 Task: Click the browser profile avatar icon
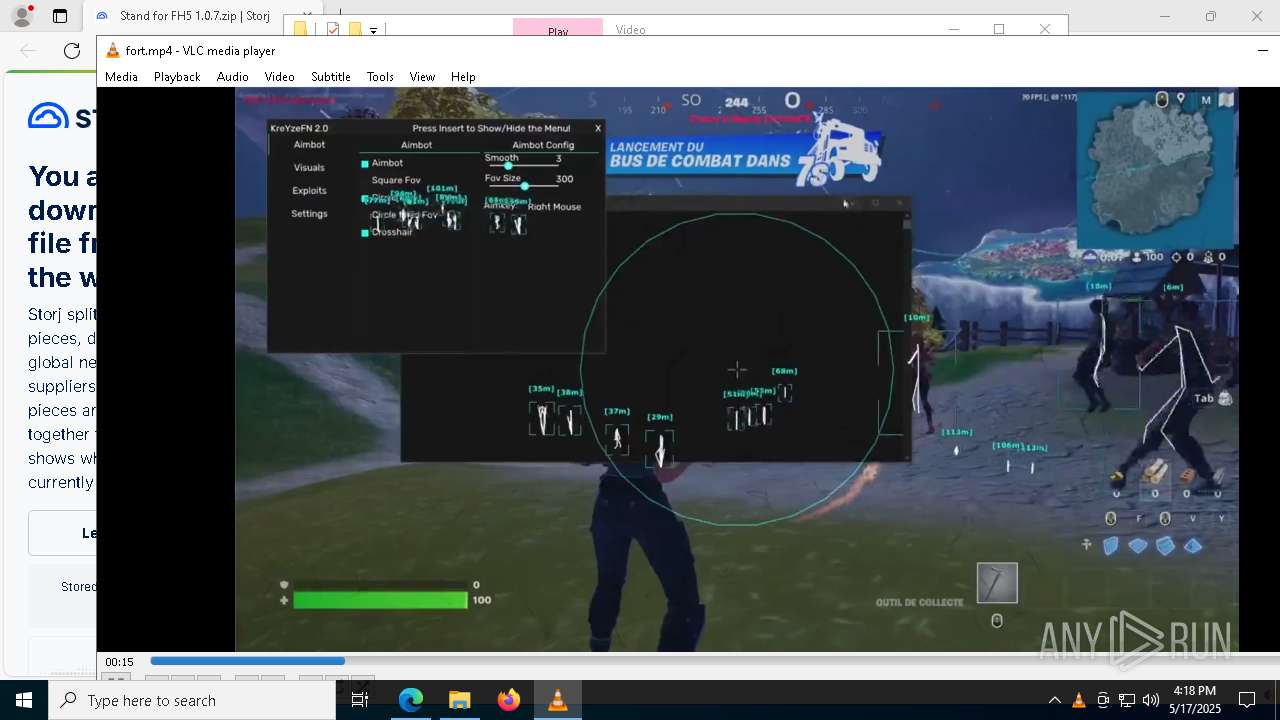tap(21, 16)
